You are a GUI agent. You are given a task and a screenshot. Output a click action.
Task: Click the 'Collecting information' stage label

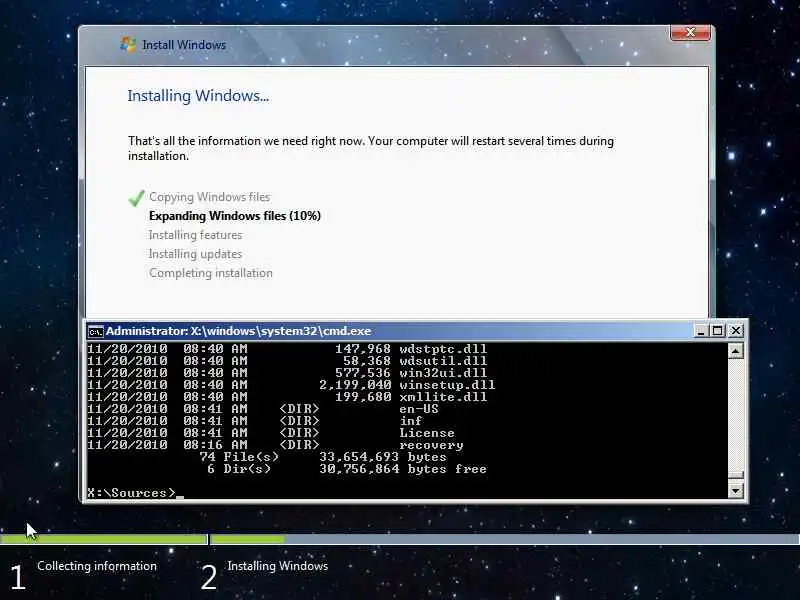pos(97,566)
